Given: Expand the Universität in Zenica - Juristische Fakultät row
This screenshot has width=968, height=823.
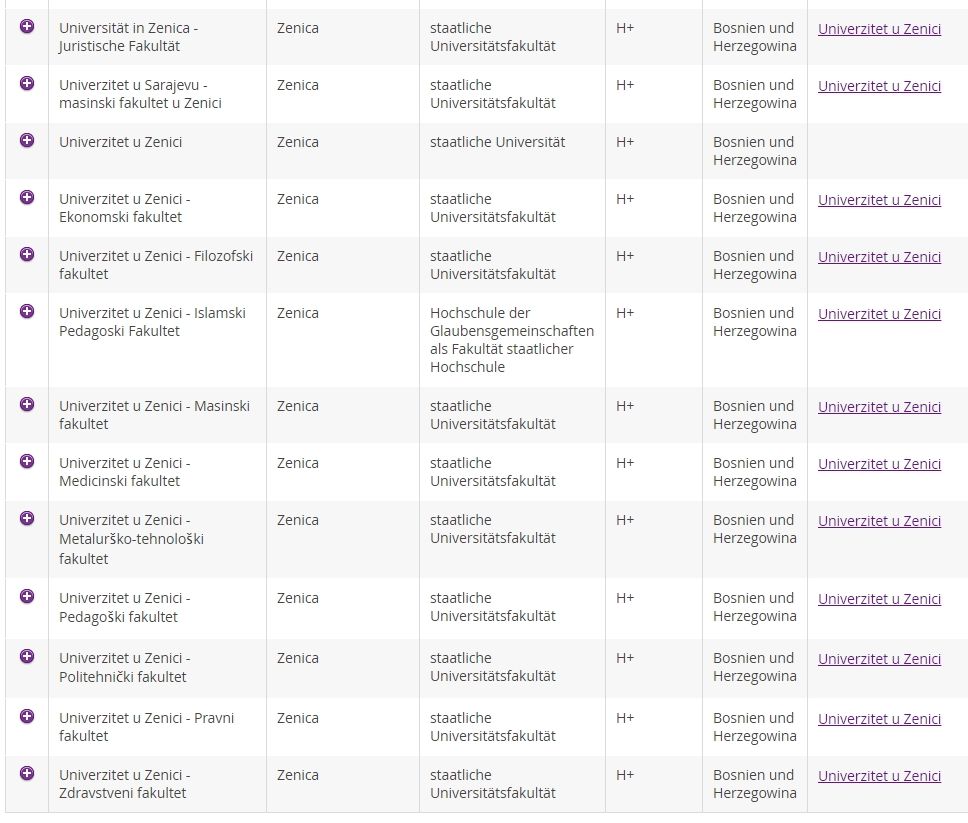Looking at the screenshot, I should coord(27,27).
